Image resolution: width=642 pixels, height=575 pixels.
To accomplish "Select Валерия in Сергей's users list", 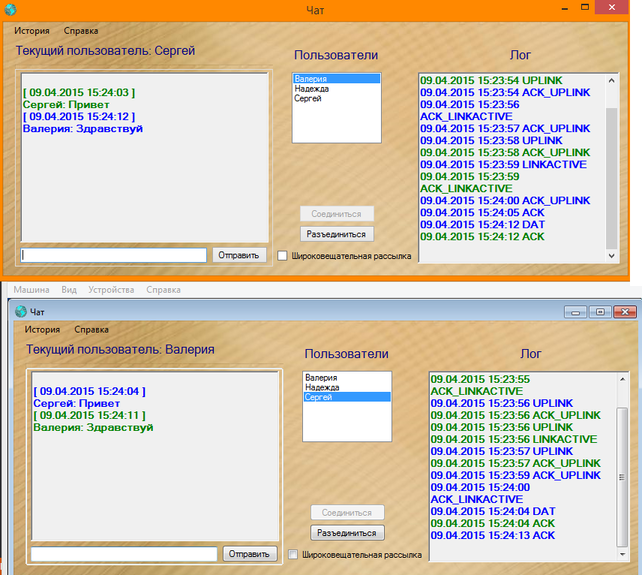I will tap(336, 79).
